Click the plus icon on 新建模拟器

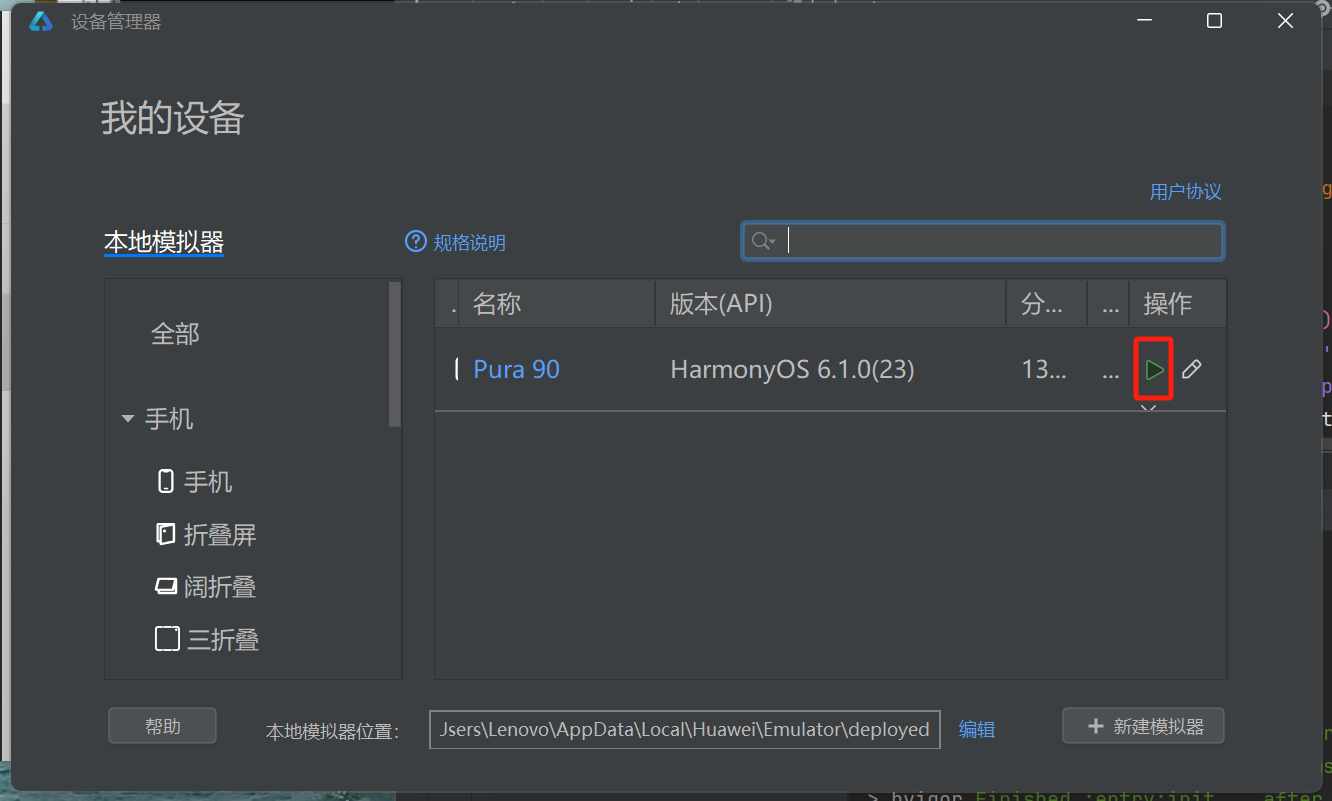coord(1095,726)
